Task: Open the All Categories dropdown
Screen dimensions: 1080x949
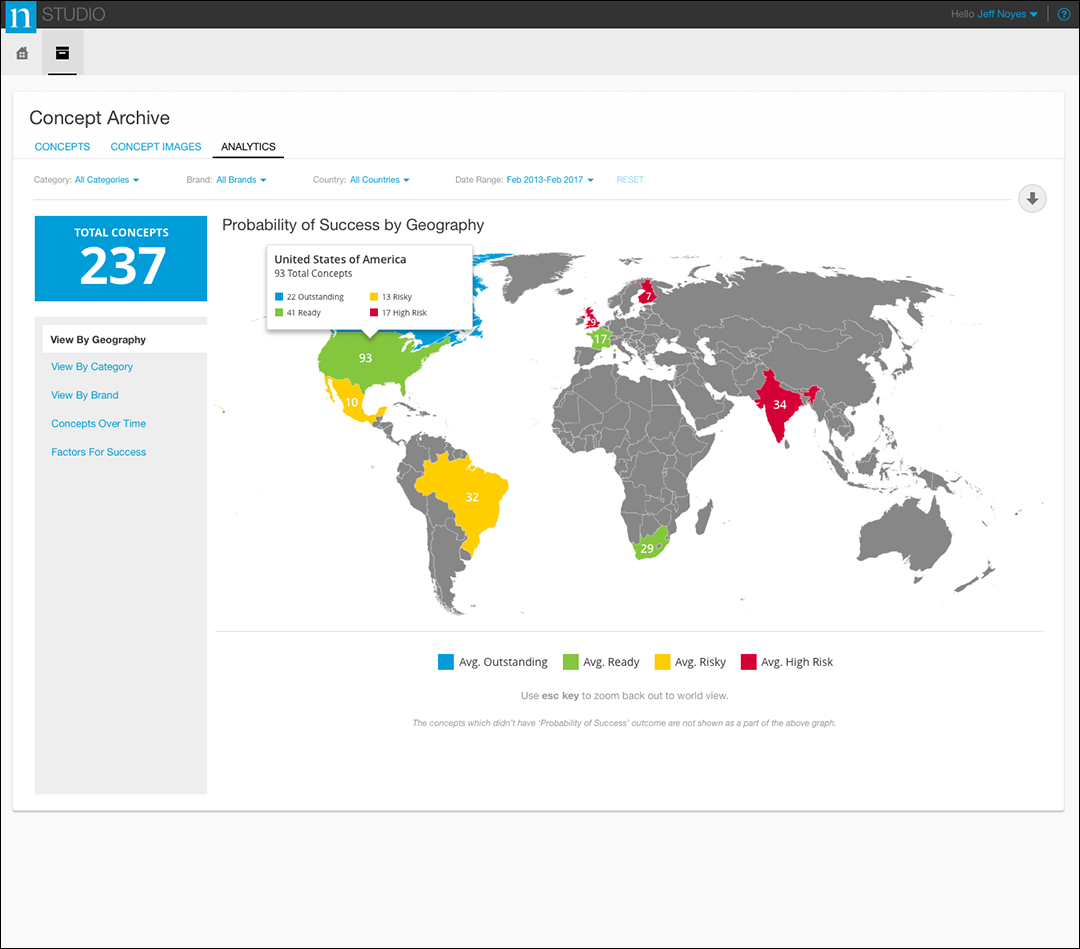Action: pyautogui.click(x=107, y=180)
